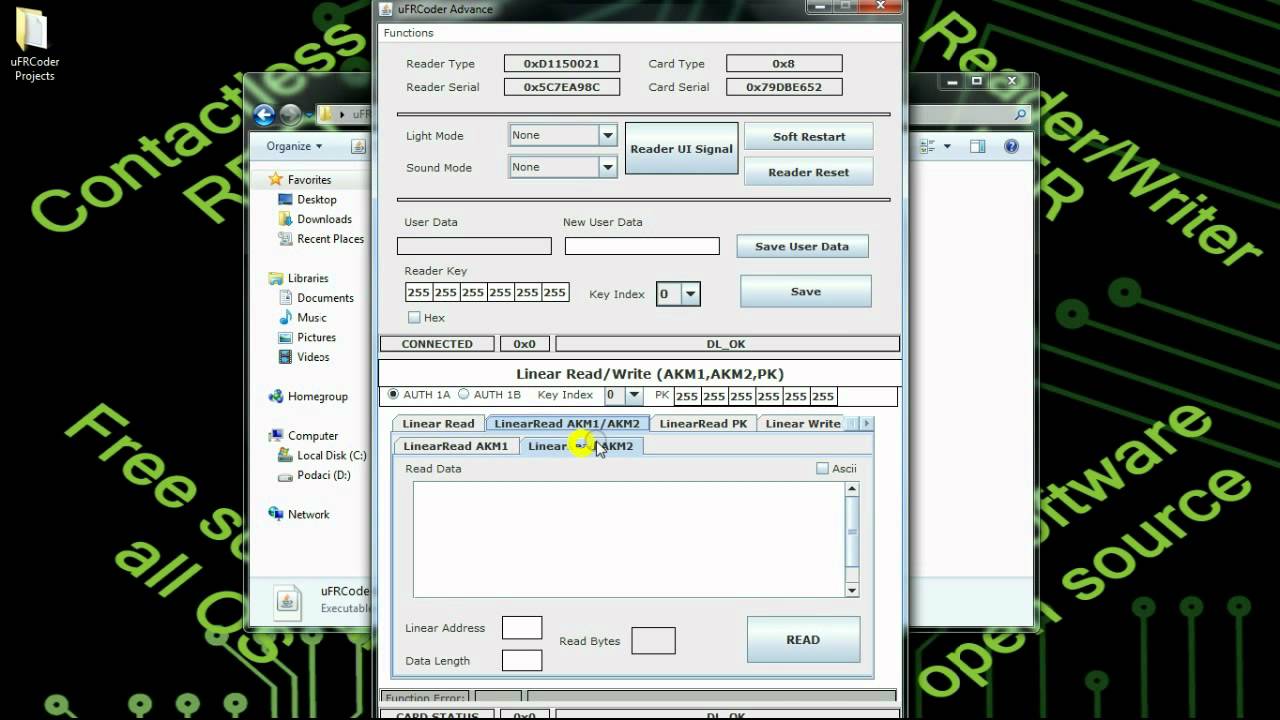The width and height of the screenshot is (1280, 720).
Task: Open Downloads in Explorer sidebar
Action: [324, 219]
